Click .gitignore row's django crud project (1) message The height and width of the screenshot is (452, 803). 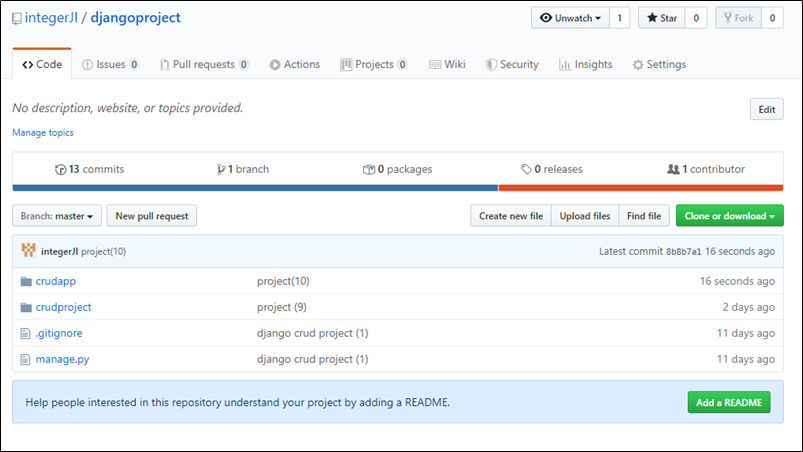(x=312, y=333)
